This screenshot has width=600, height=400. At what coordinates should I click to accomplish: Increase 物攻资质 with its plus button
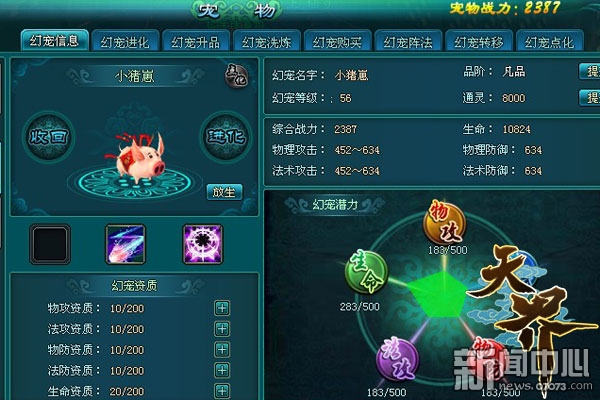pyautogui.click(x=222, y=308)
